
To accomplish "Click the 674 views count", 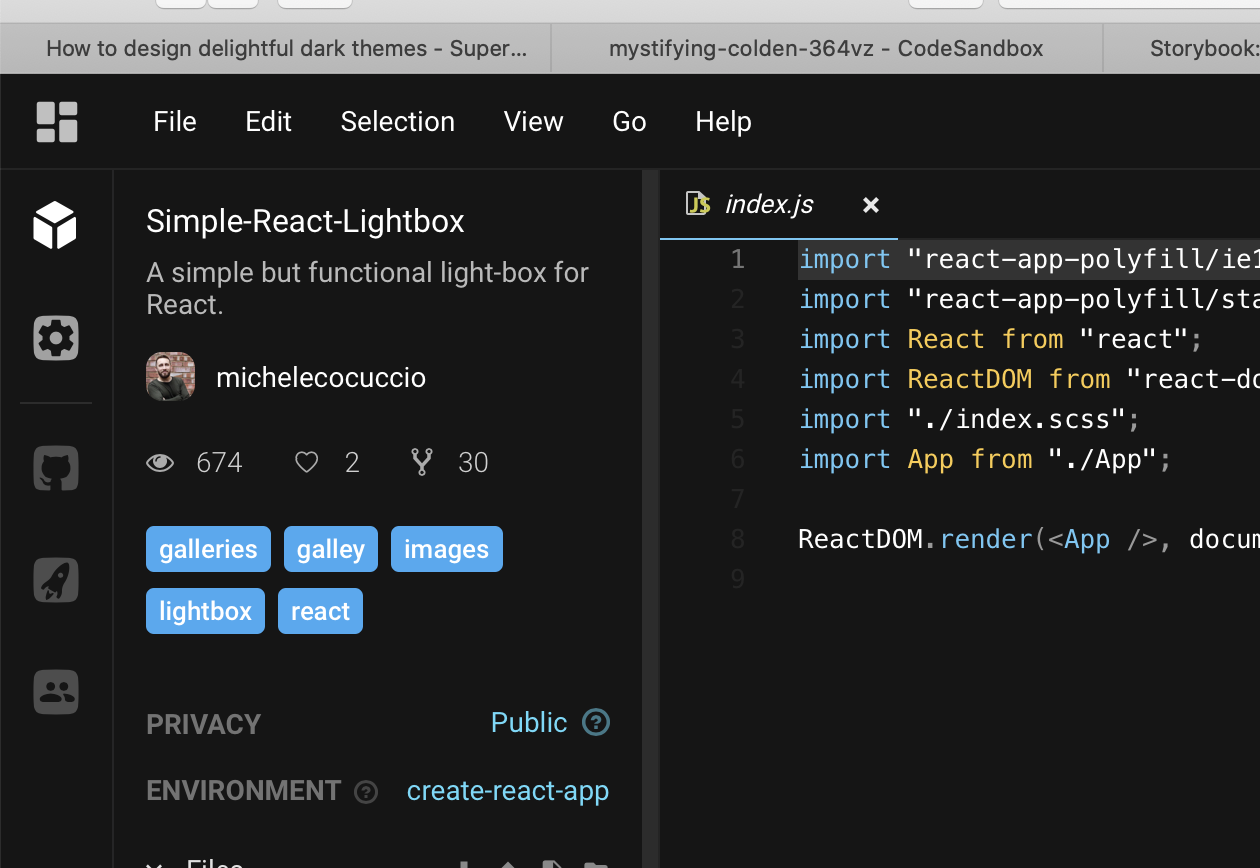I will pyautogui.click(x=219, y=462).
